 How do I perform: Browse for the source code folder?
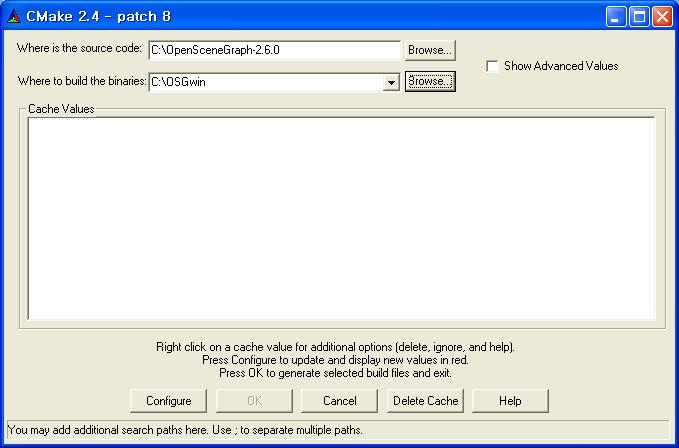(430, 50)
